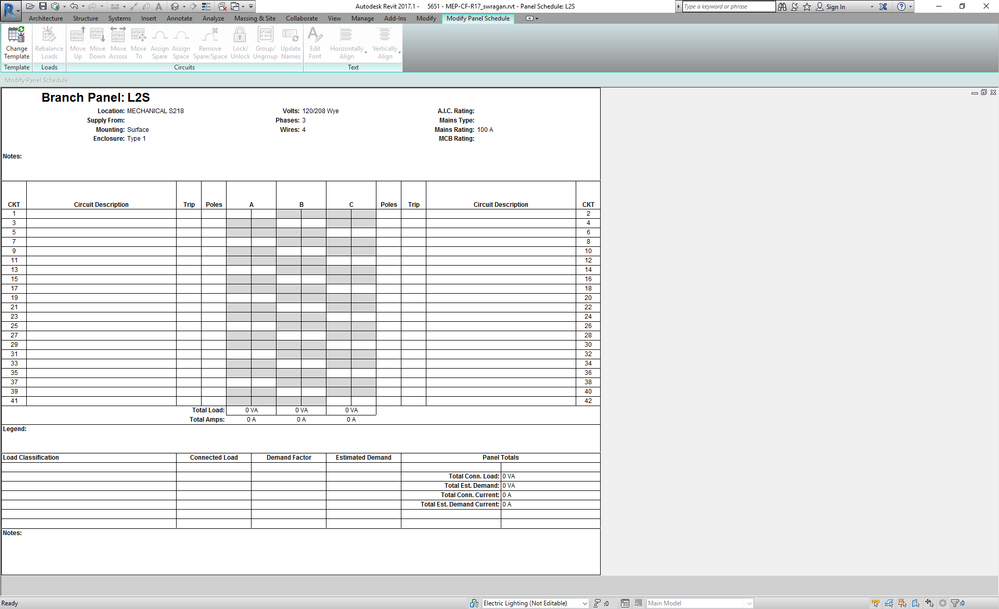Open the Manage ribbon tab

click(363, 18)
